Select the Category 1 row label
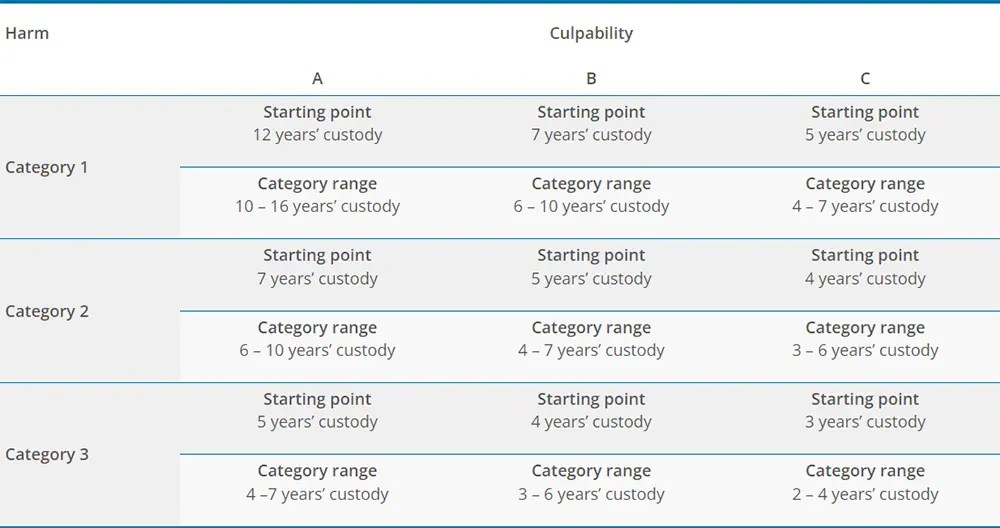1000x528 pixels. (x=47, y=167)
